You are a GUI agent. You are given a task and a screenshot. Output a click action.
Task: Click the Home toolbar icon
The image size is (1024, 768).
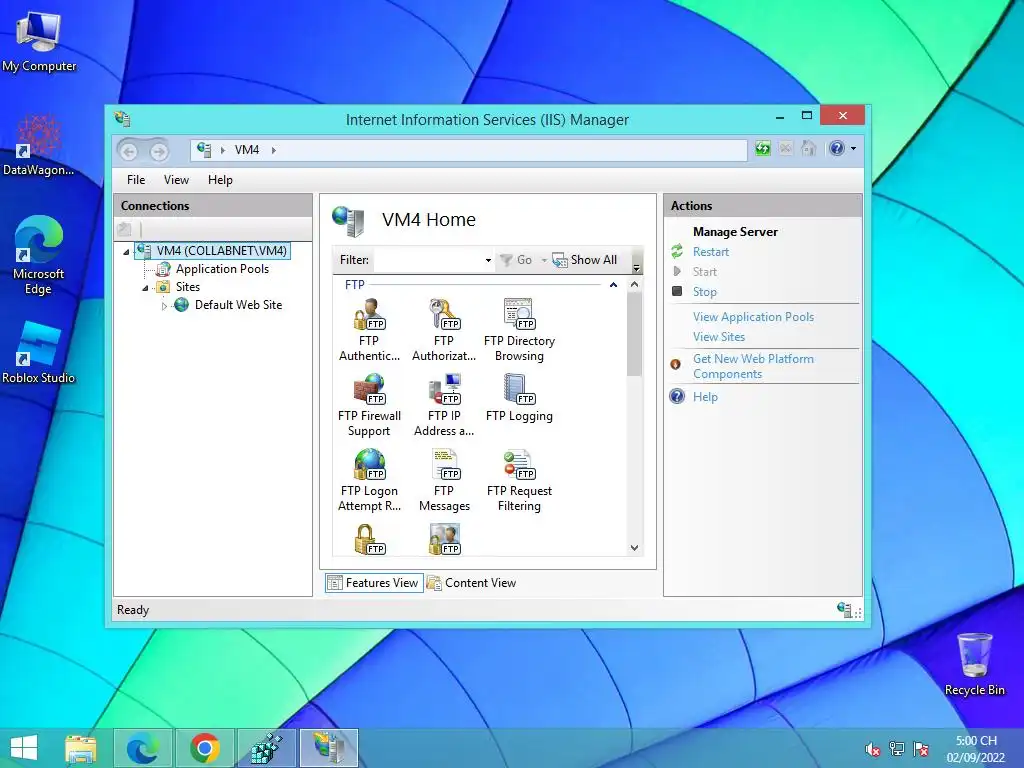coord(808,149)
